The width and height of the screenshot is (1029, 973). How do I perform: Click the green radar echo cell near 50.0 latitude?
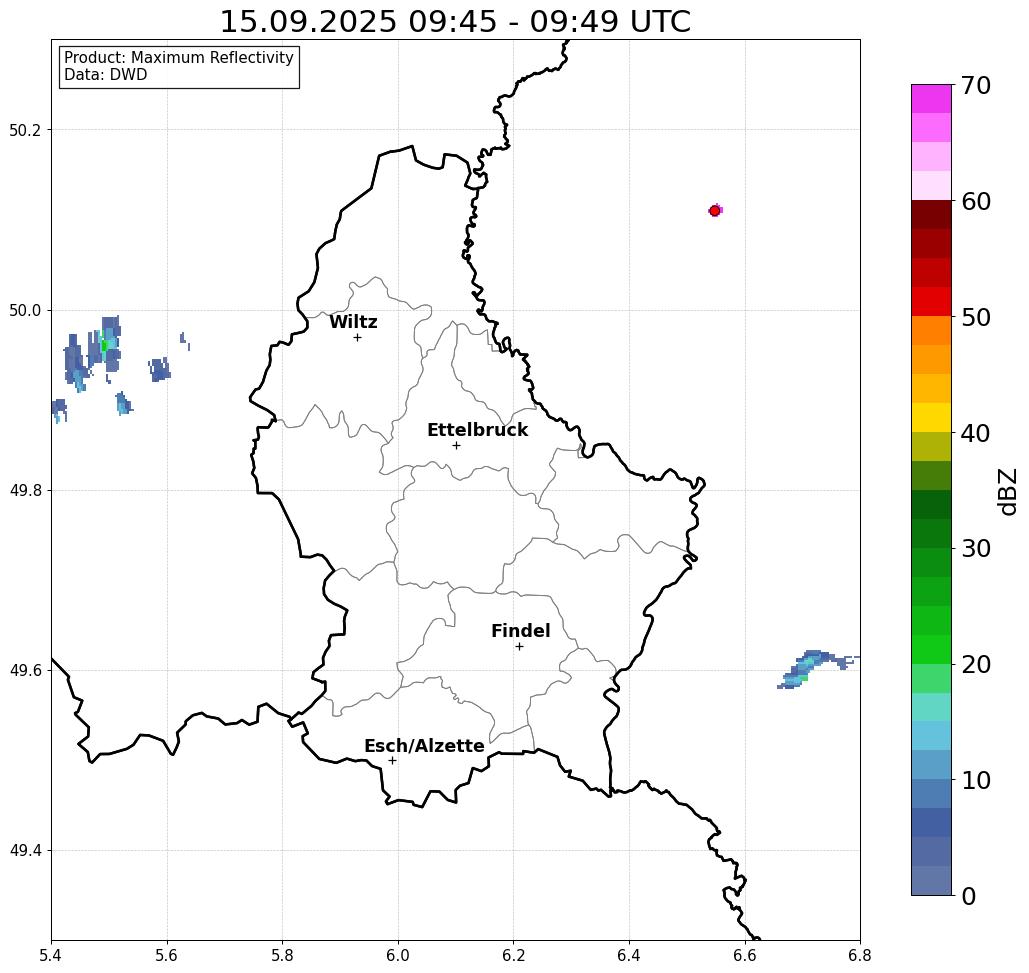(104, 345)
